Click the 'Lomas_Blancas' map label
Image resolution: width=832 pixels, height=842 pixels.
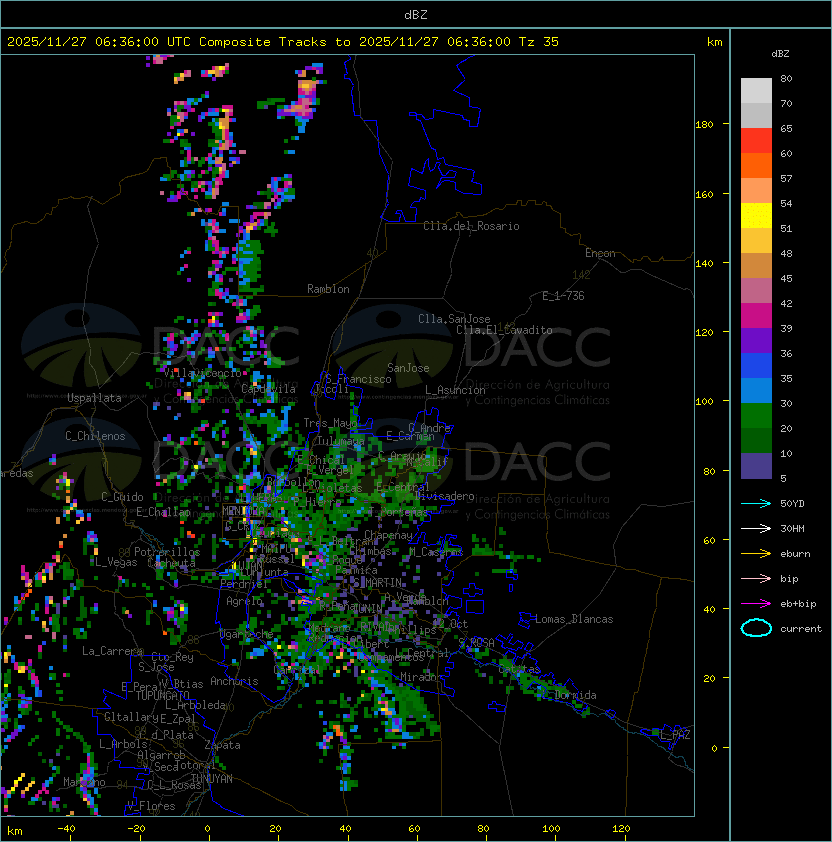coord(574,619)
